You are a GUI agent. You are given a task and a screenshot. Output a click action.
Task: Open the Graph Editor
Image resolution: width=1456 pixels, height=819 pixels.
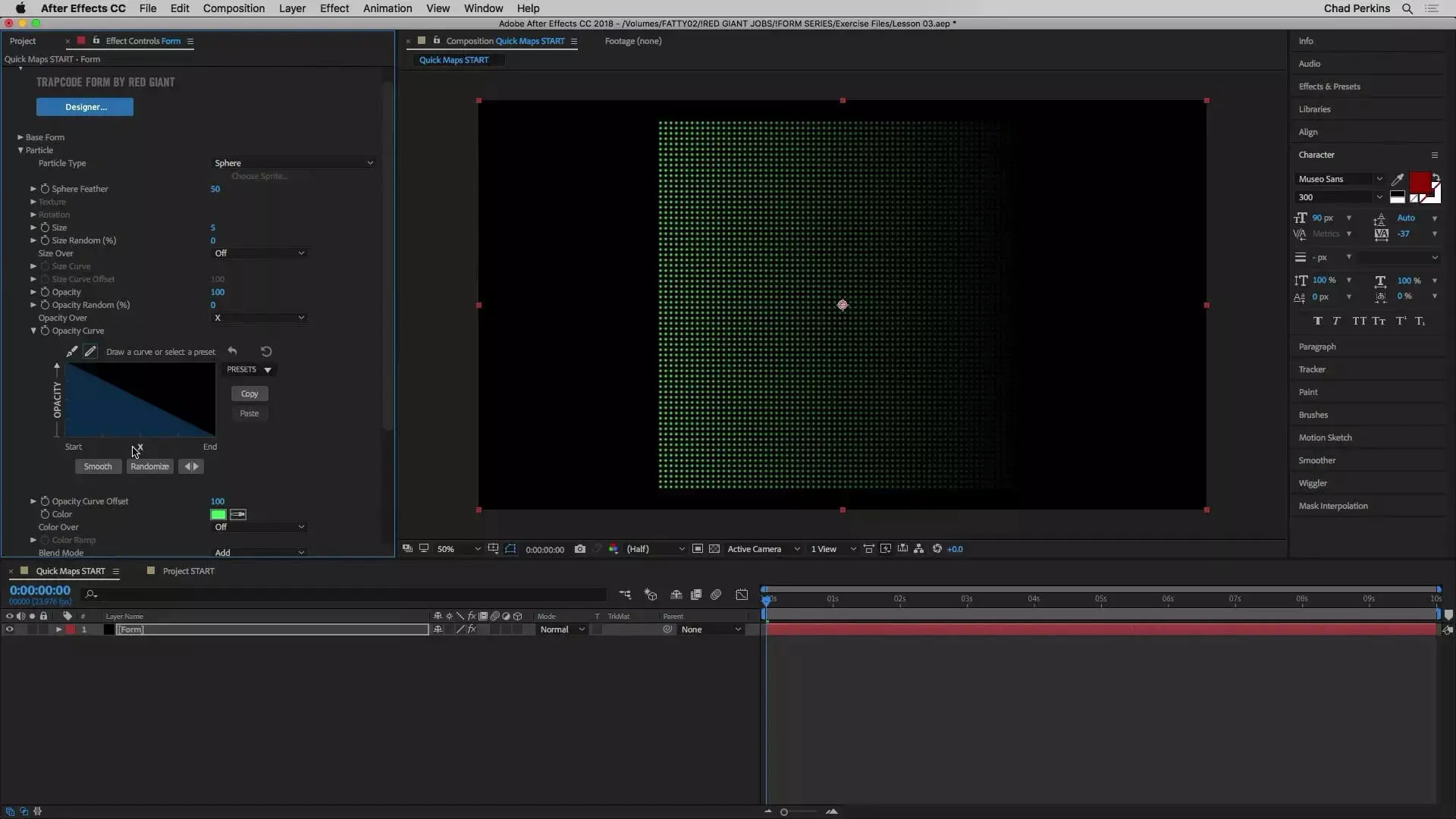click(x=742, y=595)
